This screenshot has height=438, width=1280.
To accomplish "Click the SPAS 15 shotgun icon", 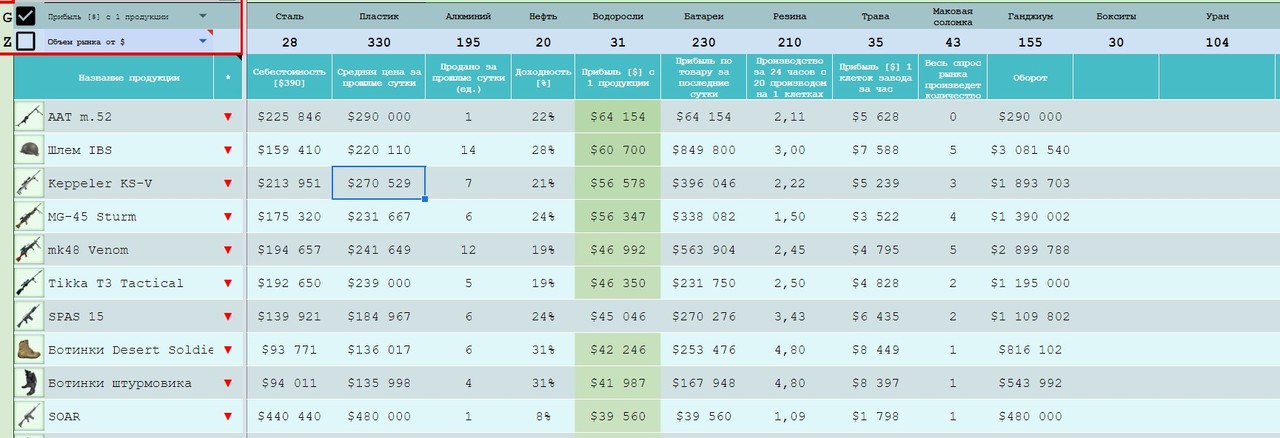I will pyautogui.click(x=29, y=316).
